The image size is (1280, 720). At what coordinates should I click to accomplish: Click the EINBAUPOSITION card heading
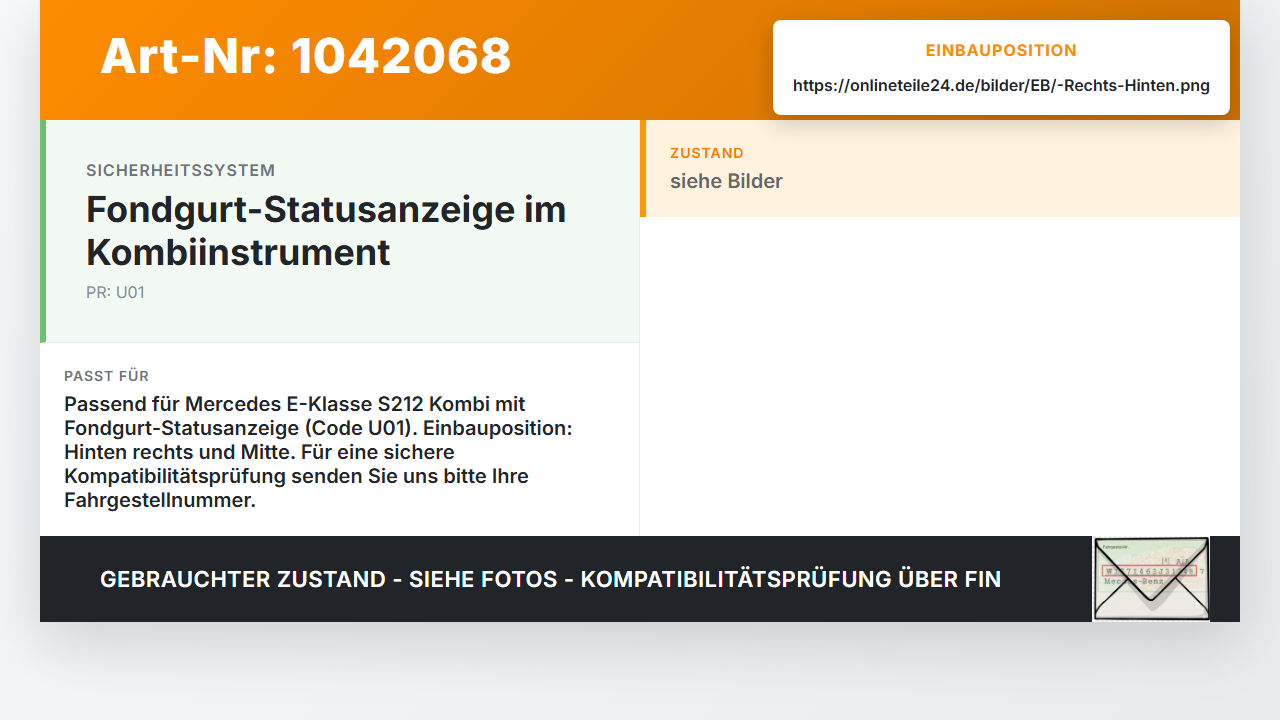1001,50
